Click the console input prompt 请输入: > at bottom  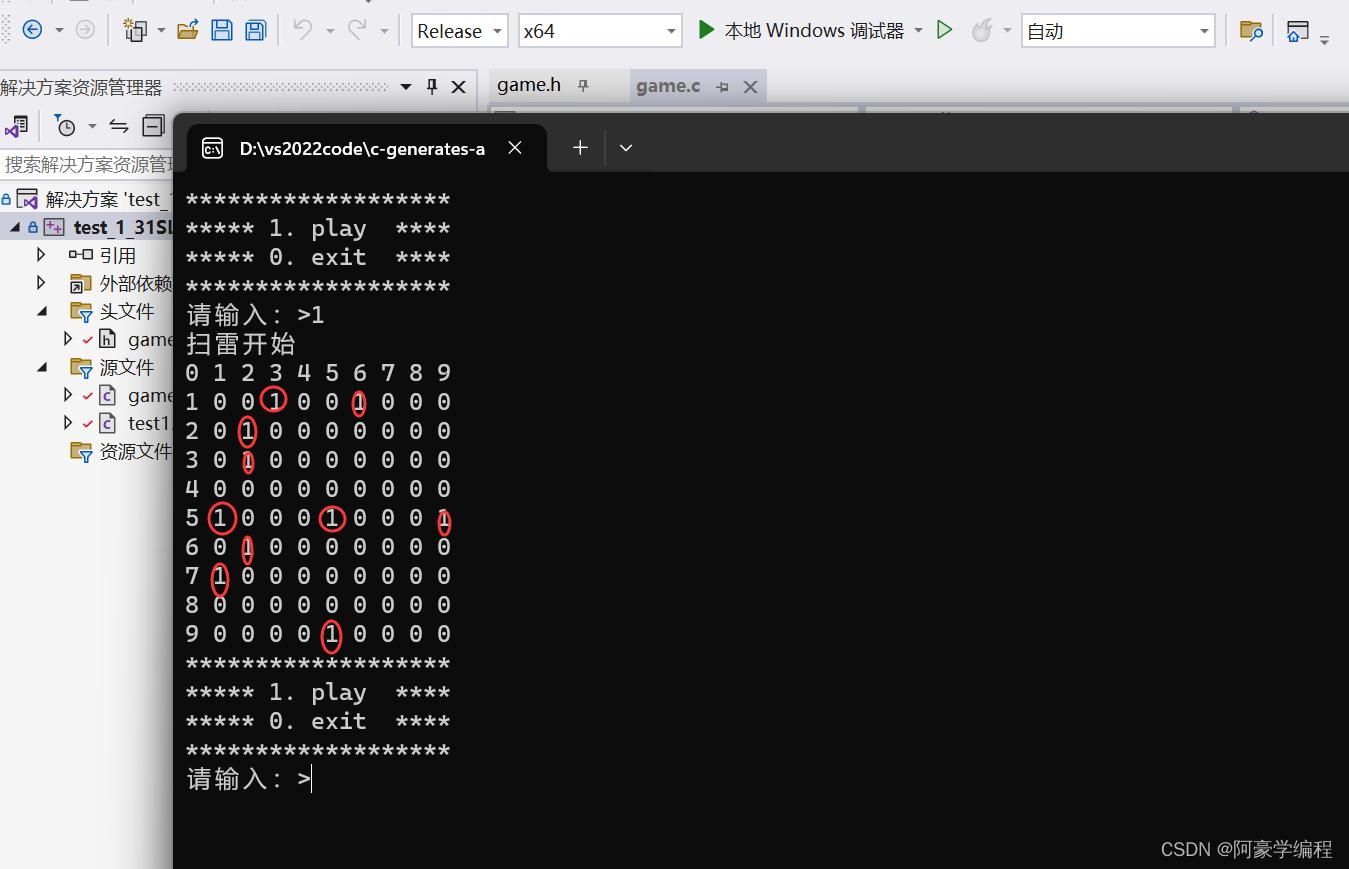(249, 779)
